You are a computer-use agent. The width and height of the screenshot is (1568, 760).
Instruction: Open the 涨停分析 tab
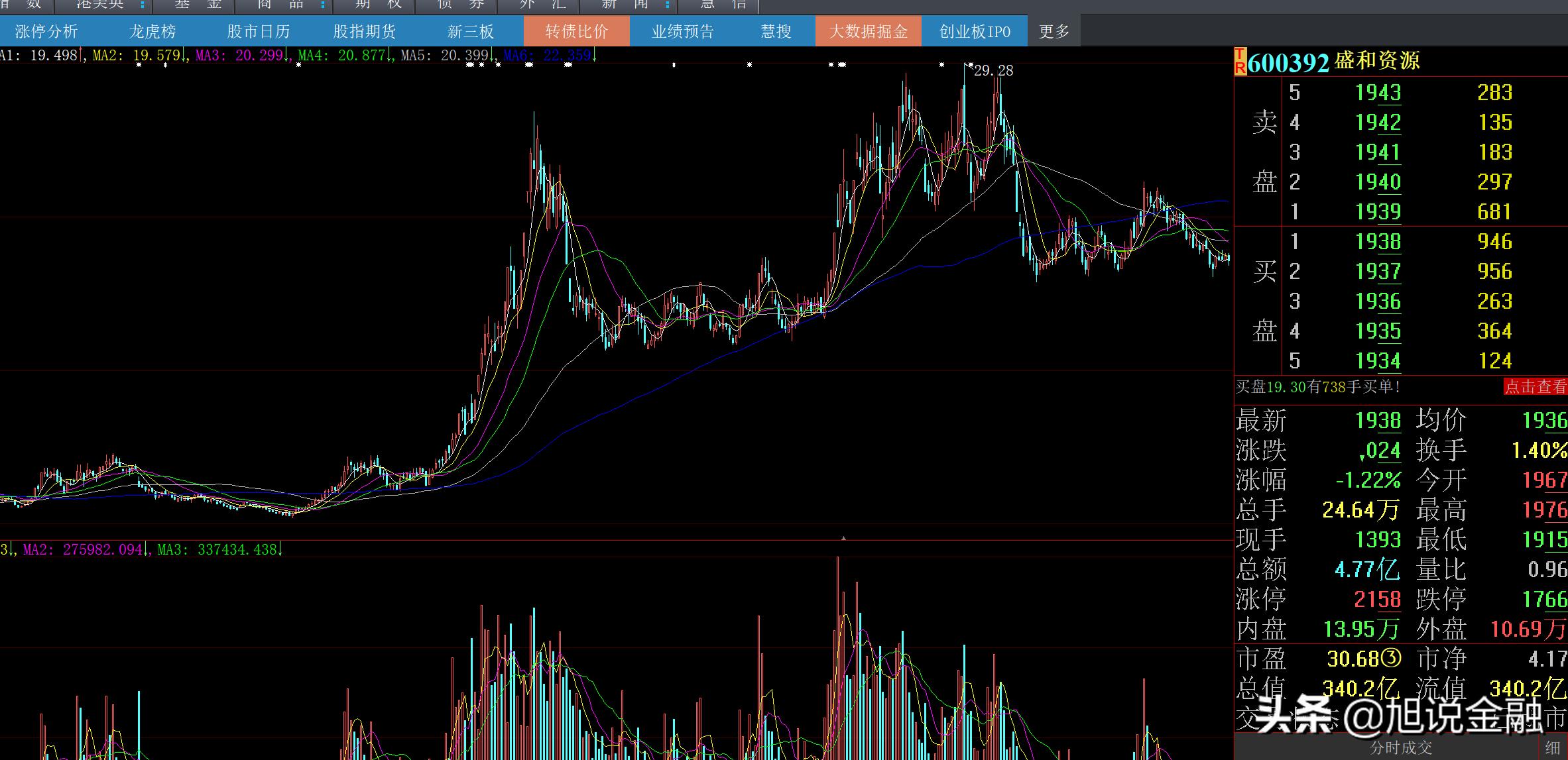point(46,31)
